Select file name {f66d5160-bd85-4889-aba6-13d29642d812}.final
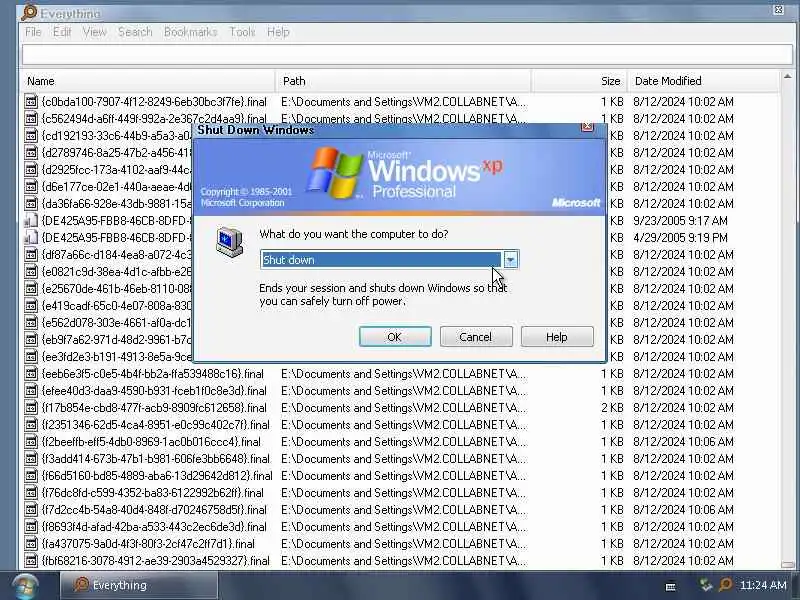 (x=157, y=476)
